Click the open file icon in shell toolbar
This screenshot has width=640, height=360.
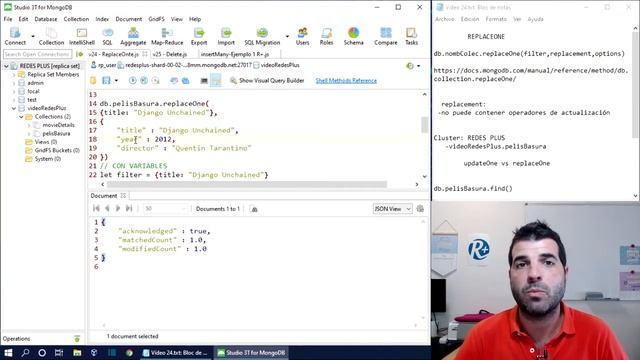93,80
